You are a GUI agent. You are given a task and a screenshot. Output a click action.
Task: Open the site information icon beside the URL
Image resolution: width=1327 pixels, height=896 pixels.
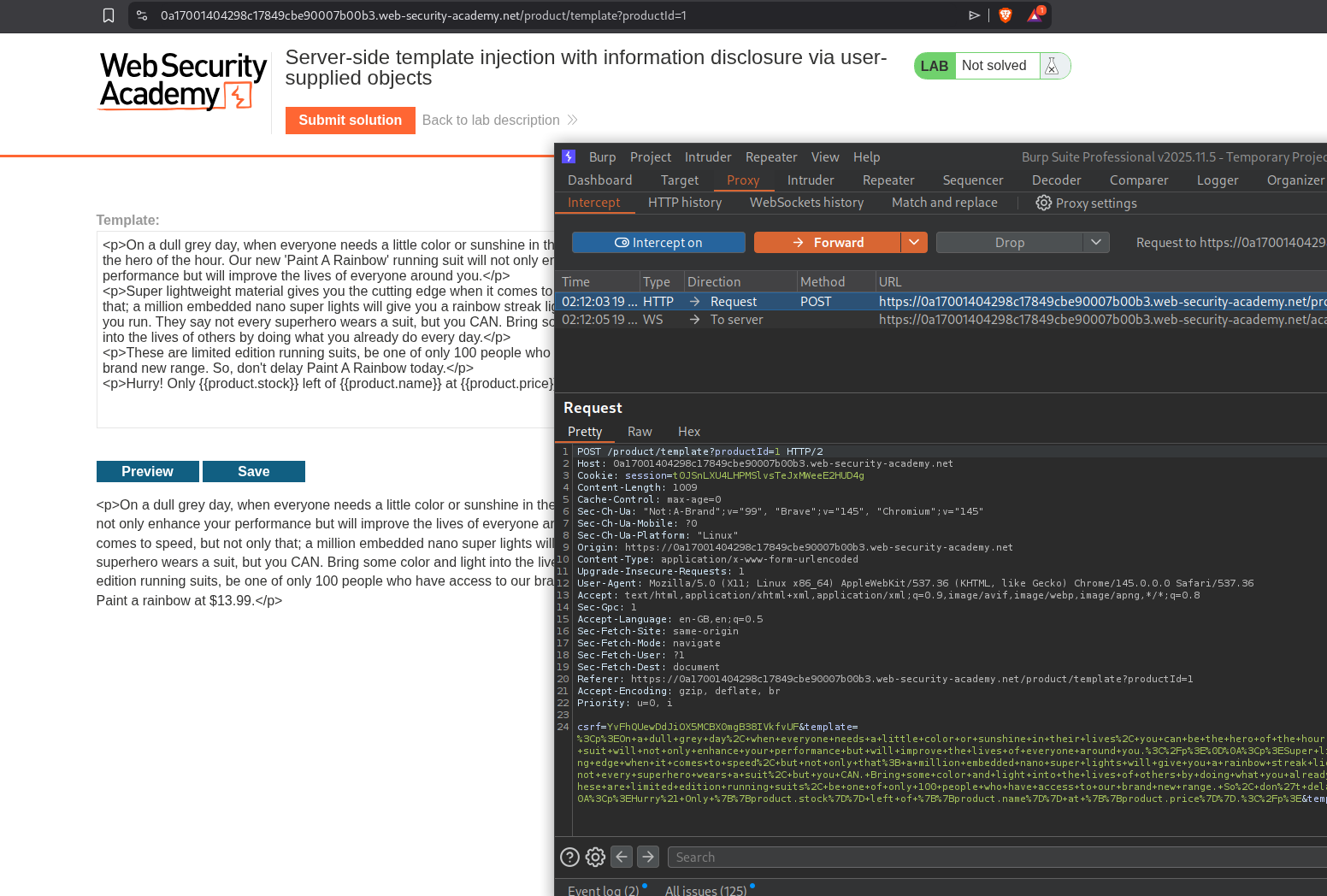142,15
